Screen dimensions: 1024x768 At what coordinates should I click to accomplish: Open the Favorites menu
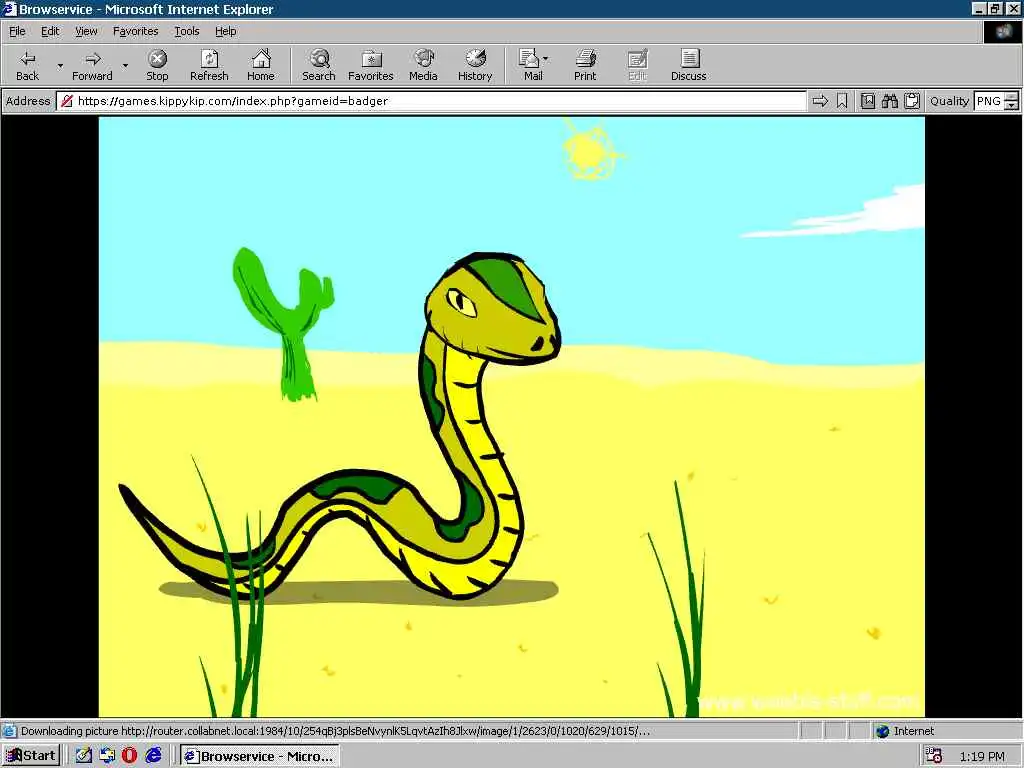pyautogui.click(x=135, y=31)
